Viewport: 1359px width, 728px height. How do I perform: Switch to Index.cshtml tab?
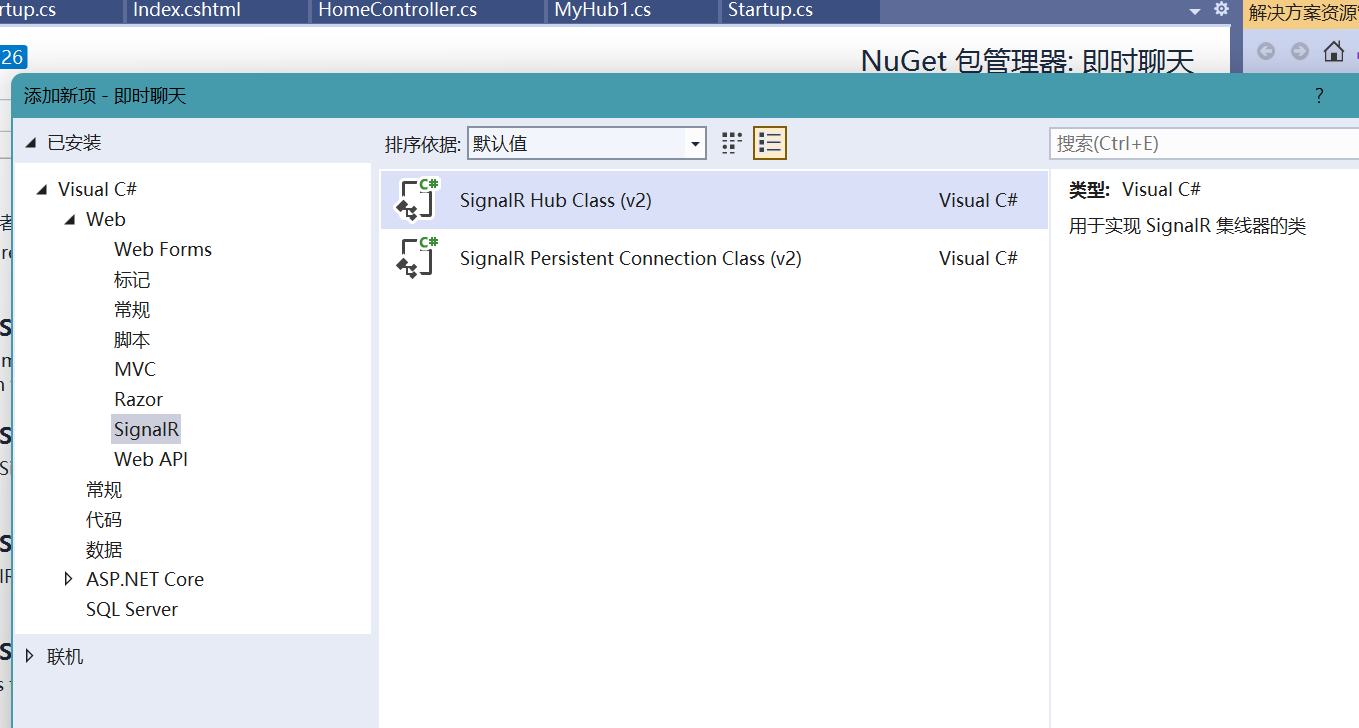click(187, 11)
